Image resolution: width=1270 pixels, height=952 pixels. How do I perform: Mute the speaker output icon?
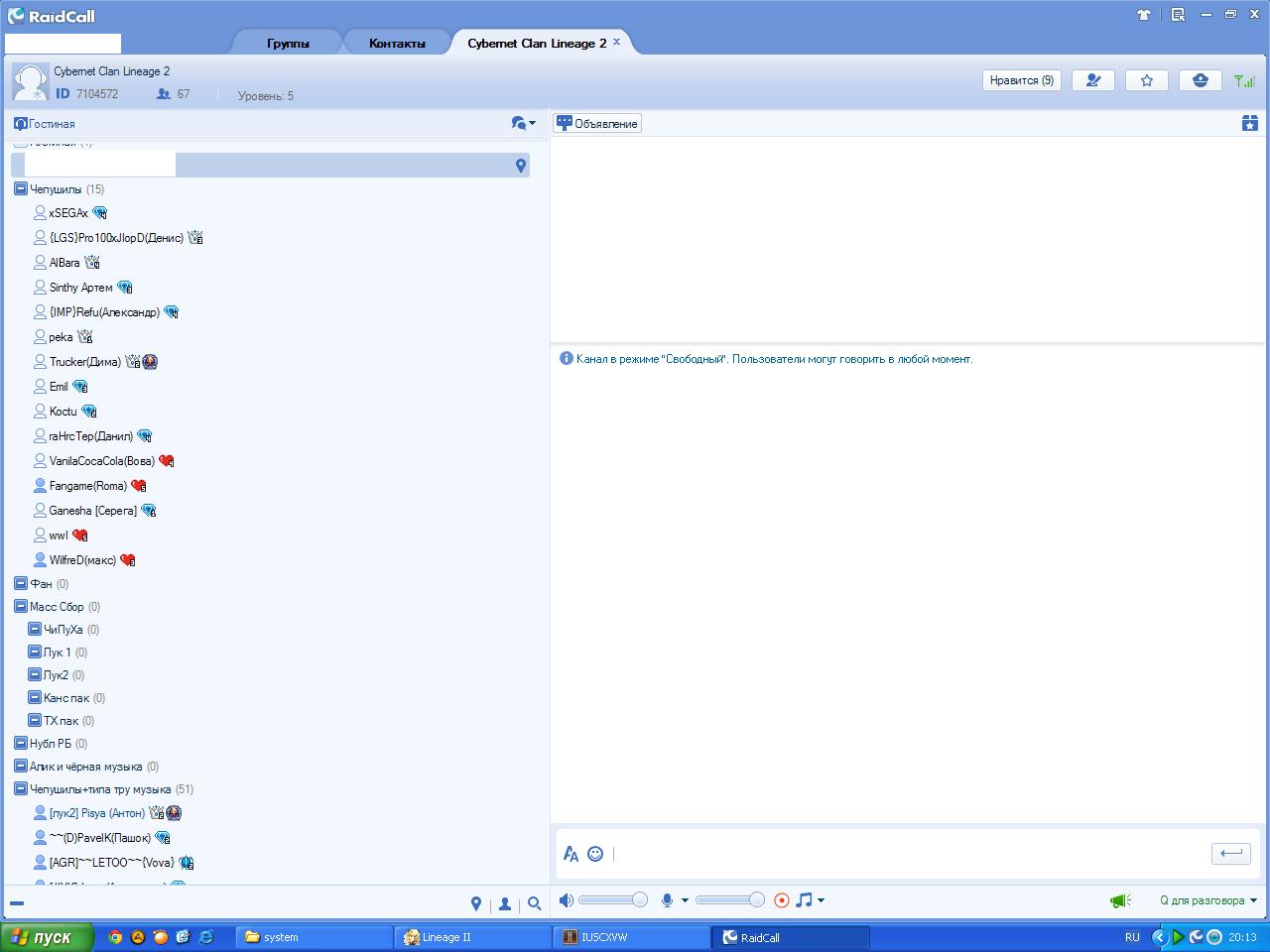(566, 900)
